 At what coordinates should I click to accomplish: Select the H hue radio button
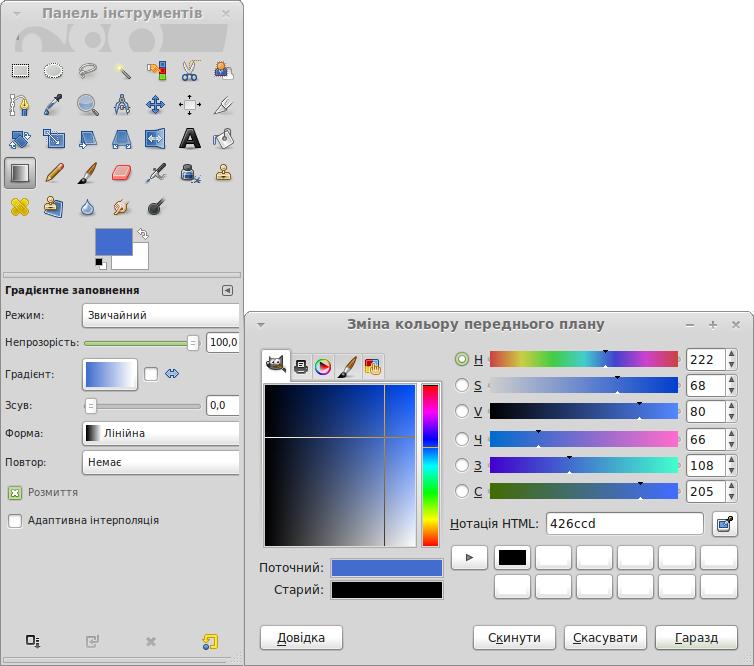point(462,359)
